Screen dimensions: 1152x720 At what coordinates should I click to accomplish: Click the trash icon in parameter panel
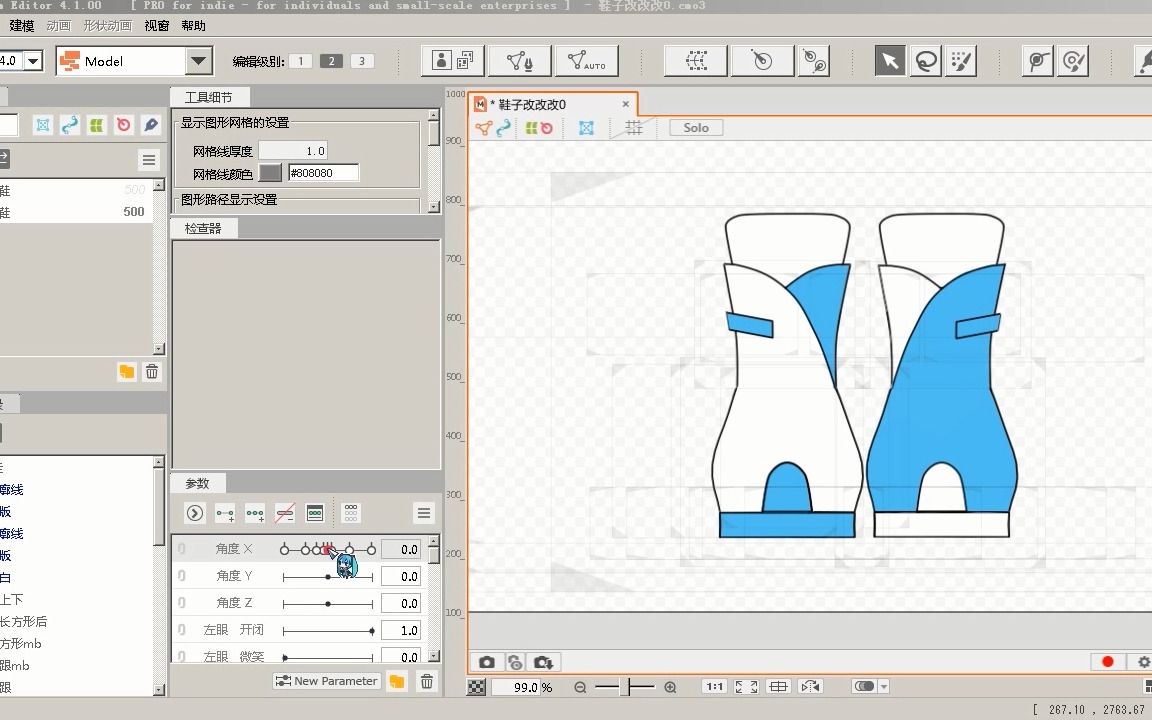point(427,681)
